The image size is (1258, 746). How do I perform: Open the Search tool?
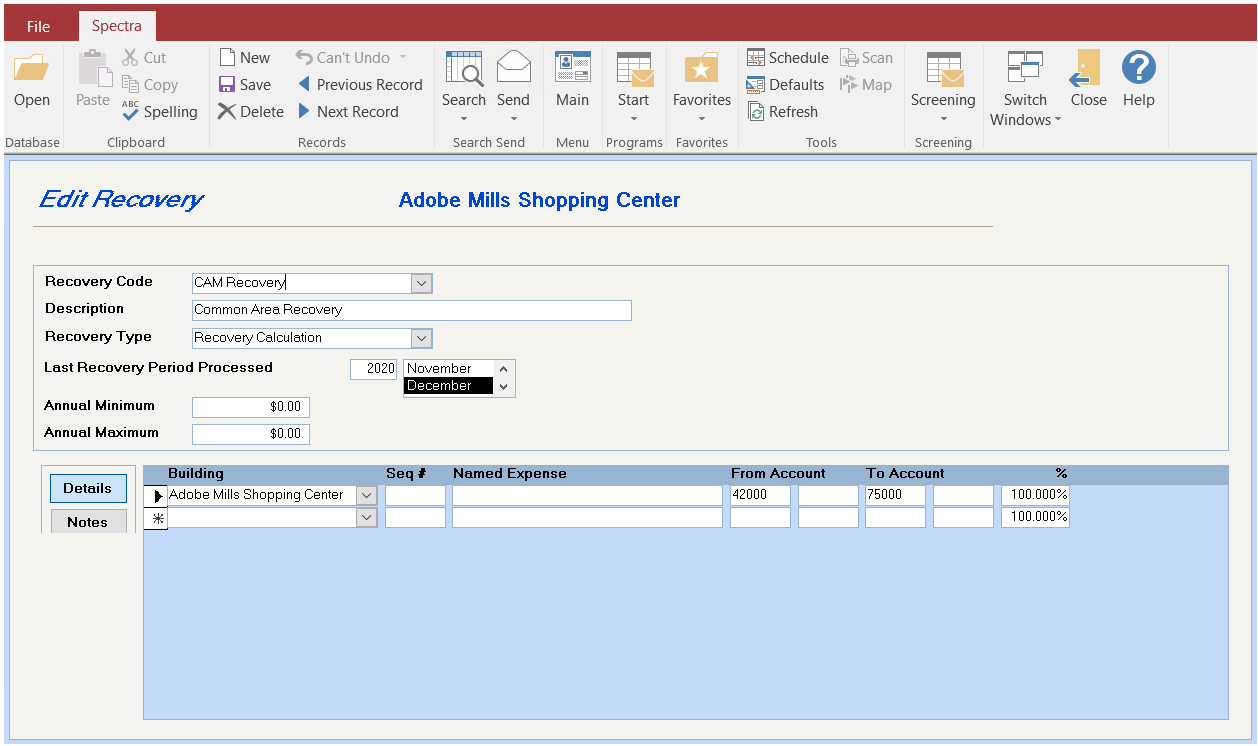(x=464, y=87)
